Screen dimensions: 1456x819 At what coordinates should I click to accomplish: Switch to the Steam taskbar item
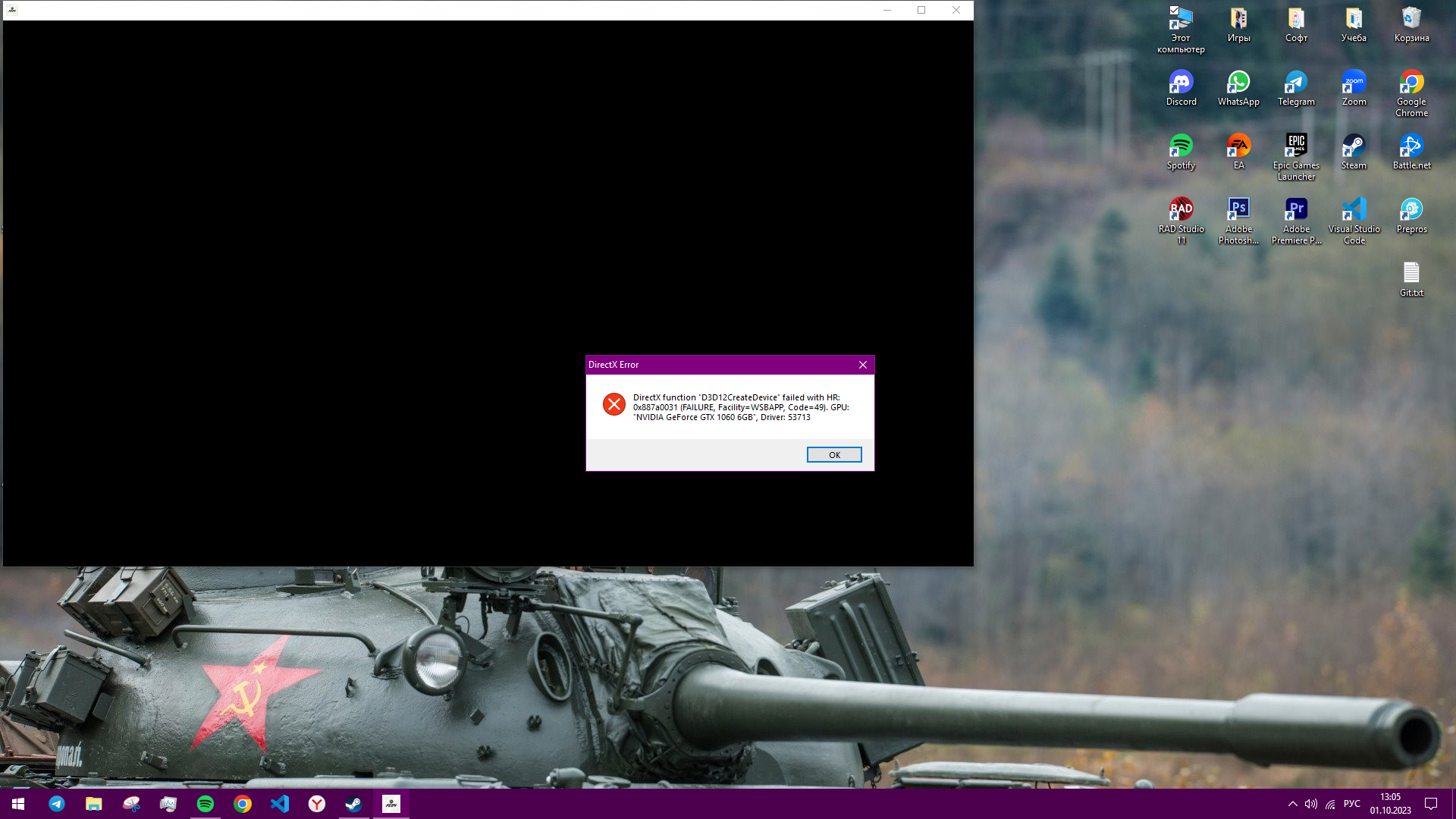point(353,804)
